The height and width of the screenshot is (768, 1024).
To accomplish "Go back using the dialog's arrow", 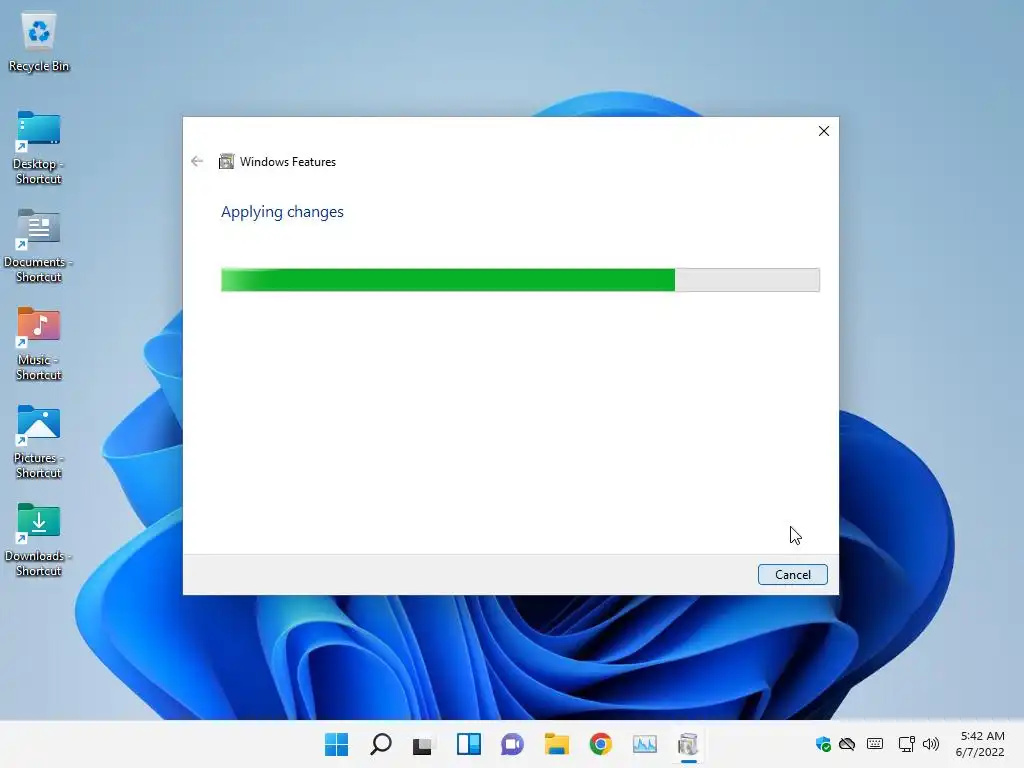I will (x=197, y=161).
